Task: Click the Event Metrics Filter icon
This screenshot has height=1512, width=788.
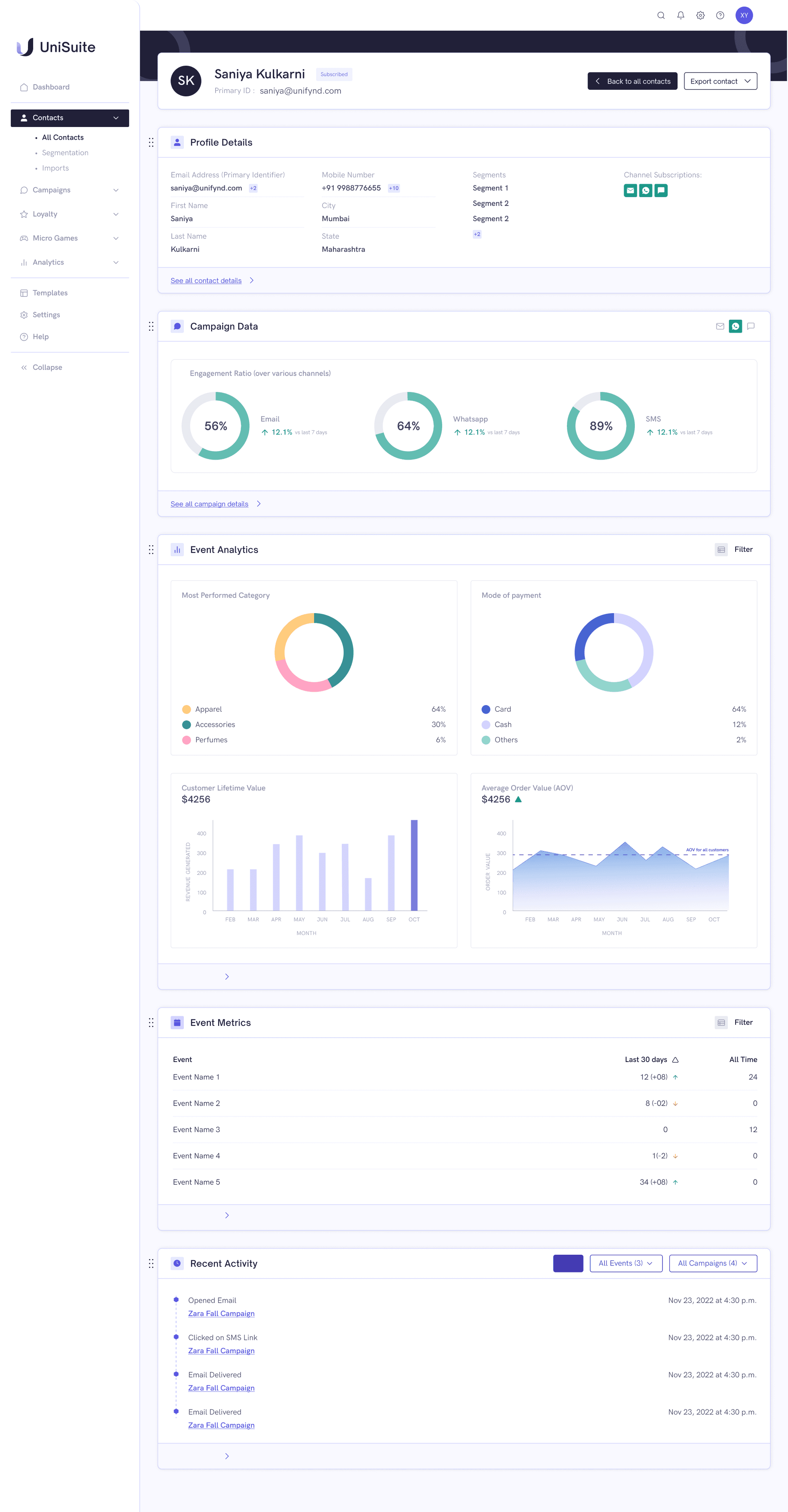Action: coord(721,1023)
